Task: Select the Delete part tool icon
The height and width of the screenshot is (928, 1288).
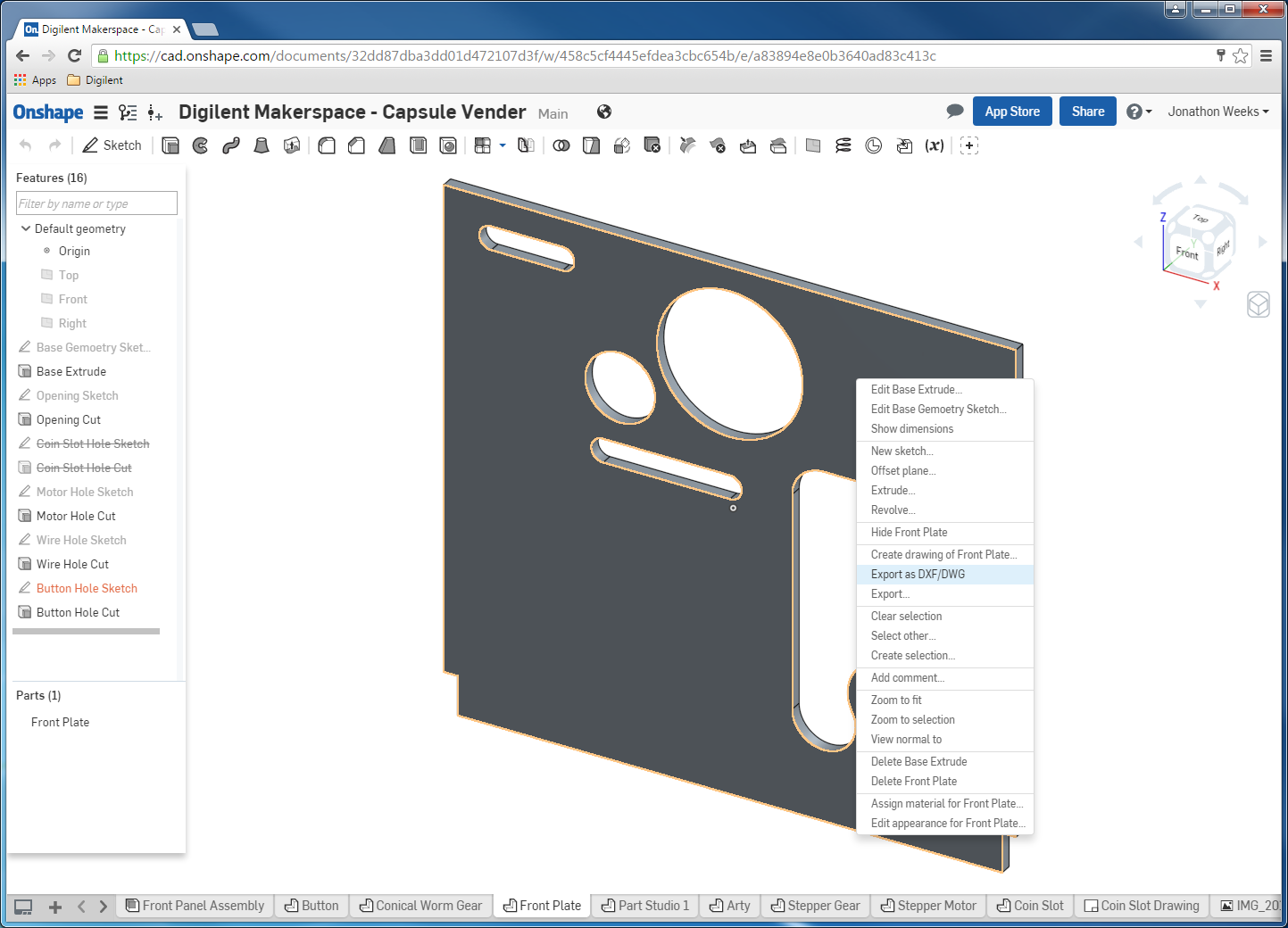Action: (x=652, y=145)
